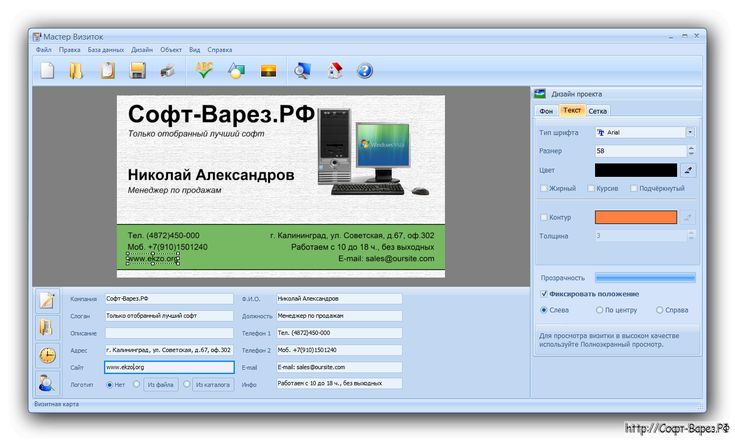Click the Должность input field
The width and height of the screenshot is (735, 441).
click(339, 316)
